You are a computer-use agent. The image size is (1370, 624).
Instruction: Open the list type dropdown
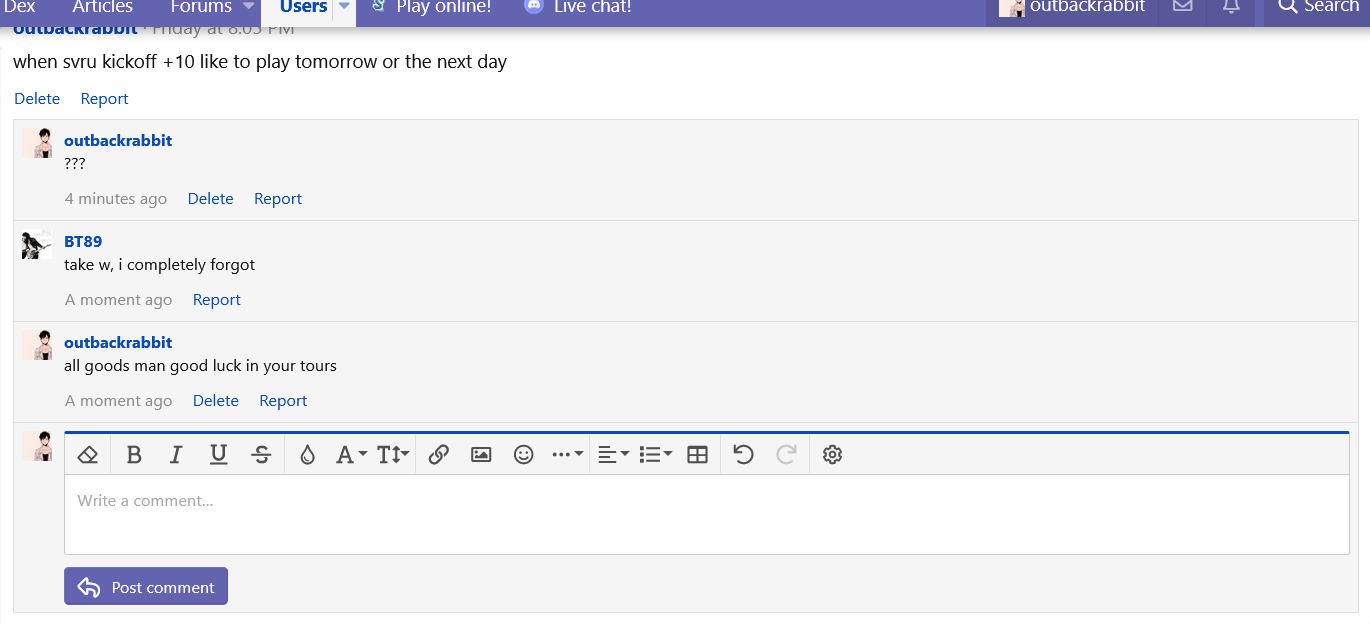[x=656, y=455]
